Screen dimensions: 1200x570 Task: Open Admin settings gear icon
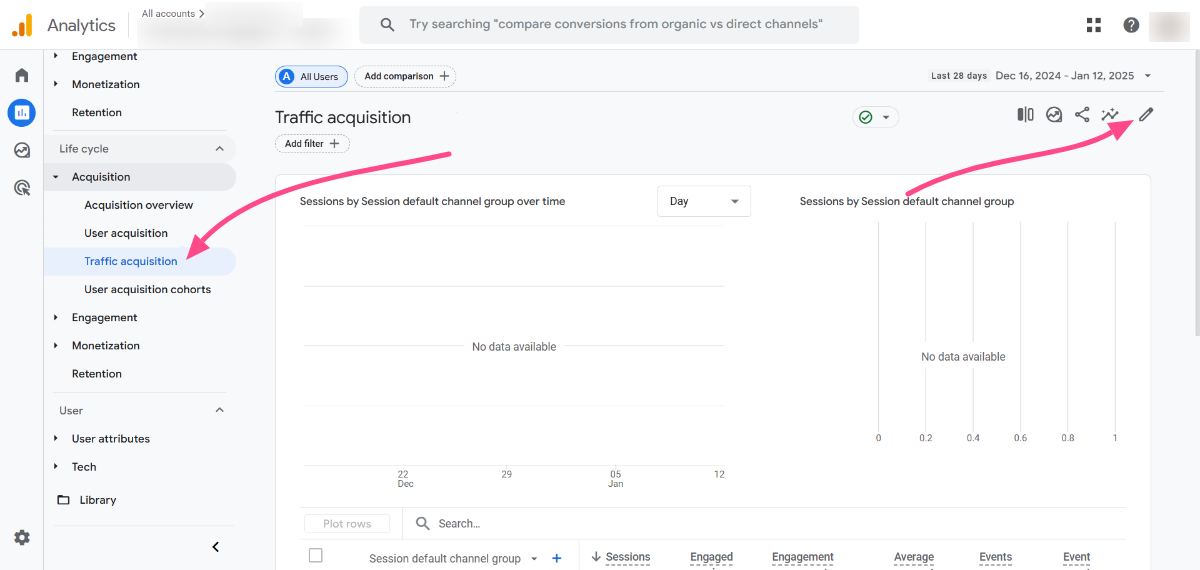[22, 537]
